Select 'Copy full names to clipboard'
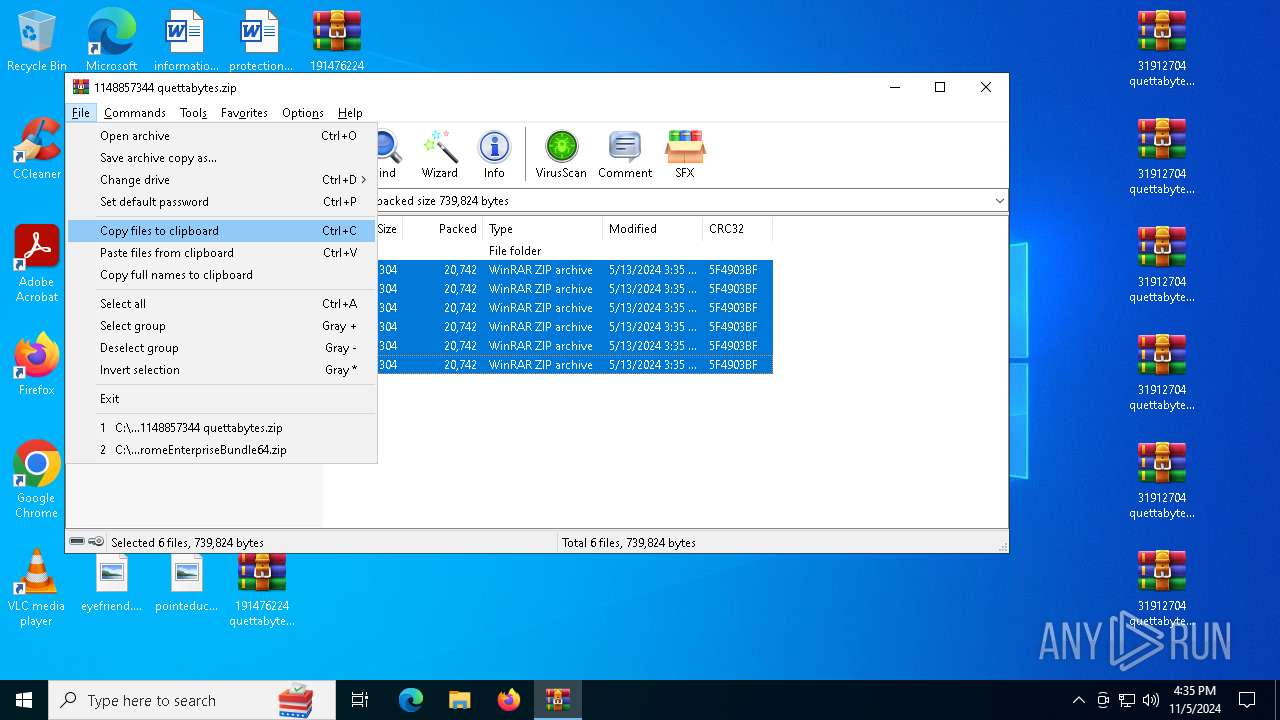1280x720 pixels. click(x=221, y=275)
